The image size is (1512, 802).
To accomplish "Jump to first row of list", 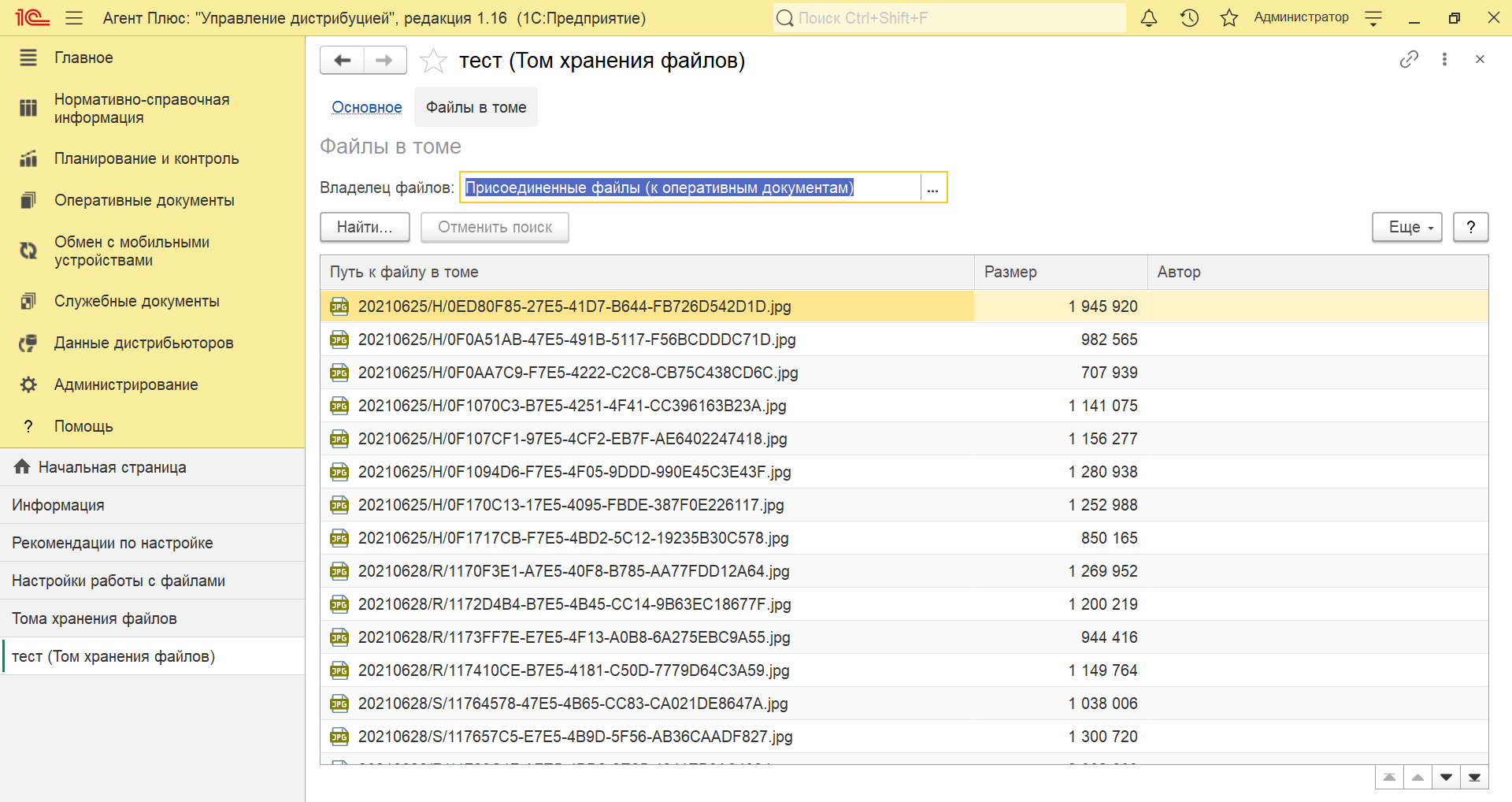I will point(1390,778).
